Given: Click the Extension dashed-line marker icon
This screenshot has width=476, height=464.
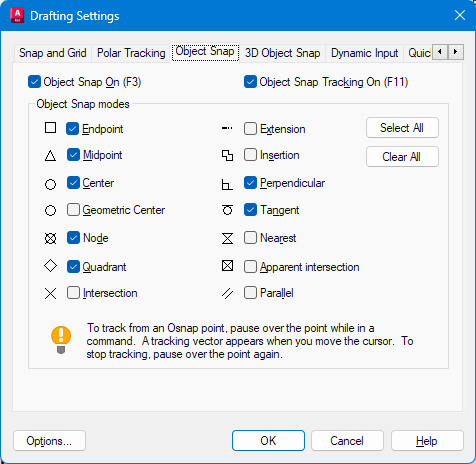Looking at the screenshot, I should 227,128.
